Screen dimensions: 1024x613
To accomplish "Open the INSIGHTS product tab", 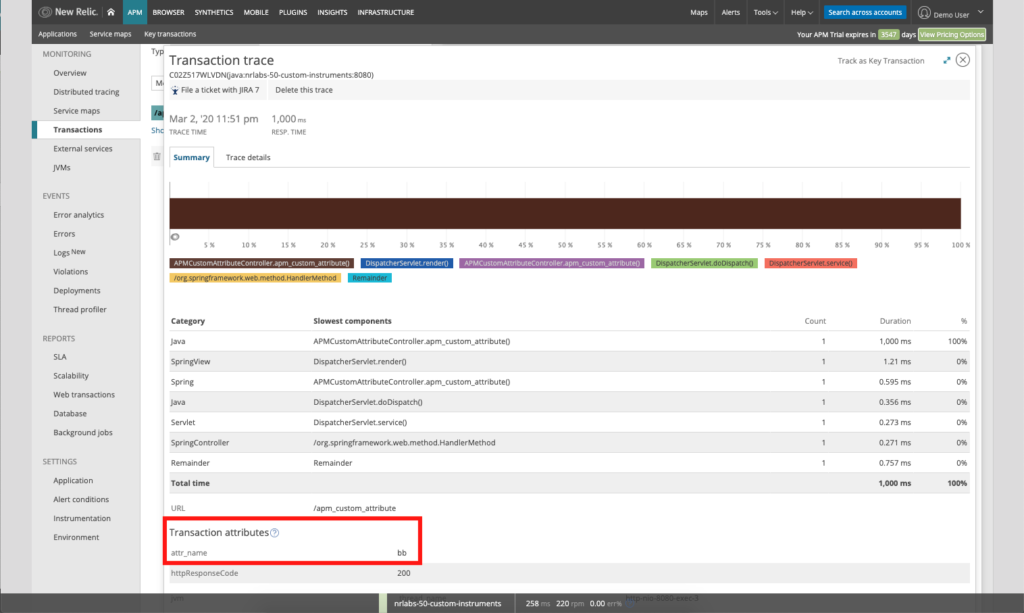I will pyautogui.click(x=332, y=12).
